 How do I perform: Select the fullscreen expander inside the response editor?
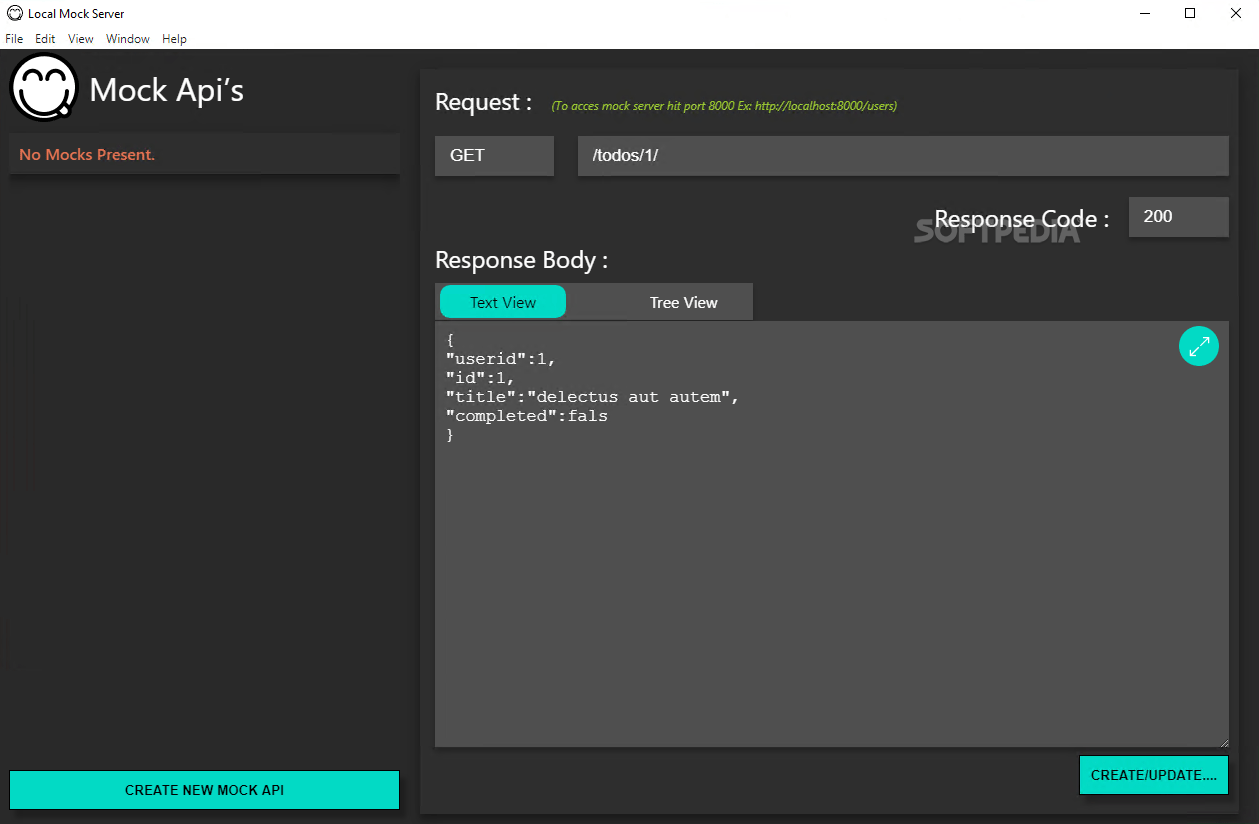pos(1198,345)
